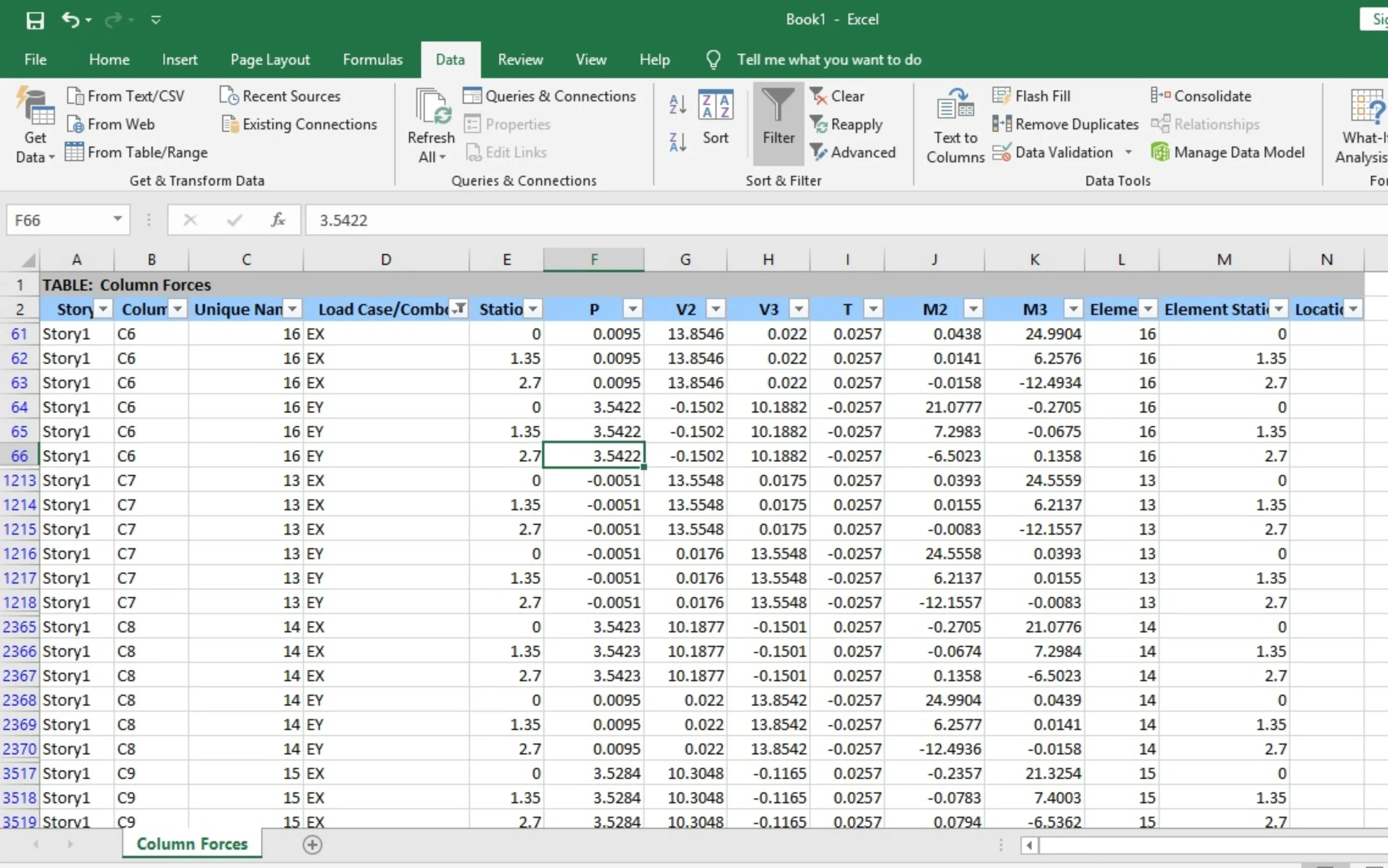This screenshot has width=1388, height=868.
Task: Click Flash Fill tool
Action: pyautogui.click(x=1032, y=96)
